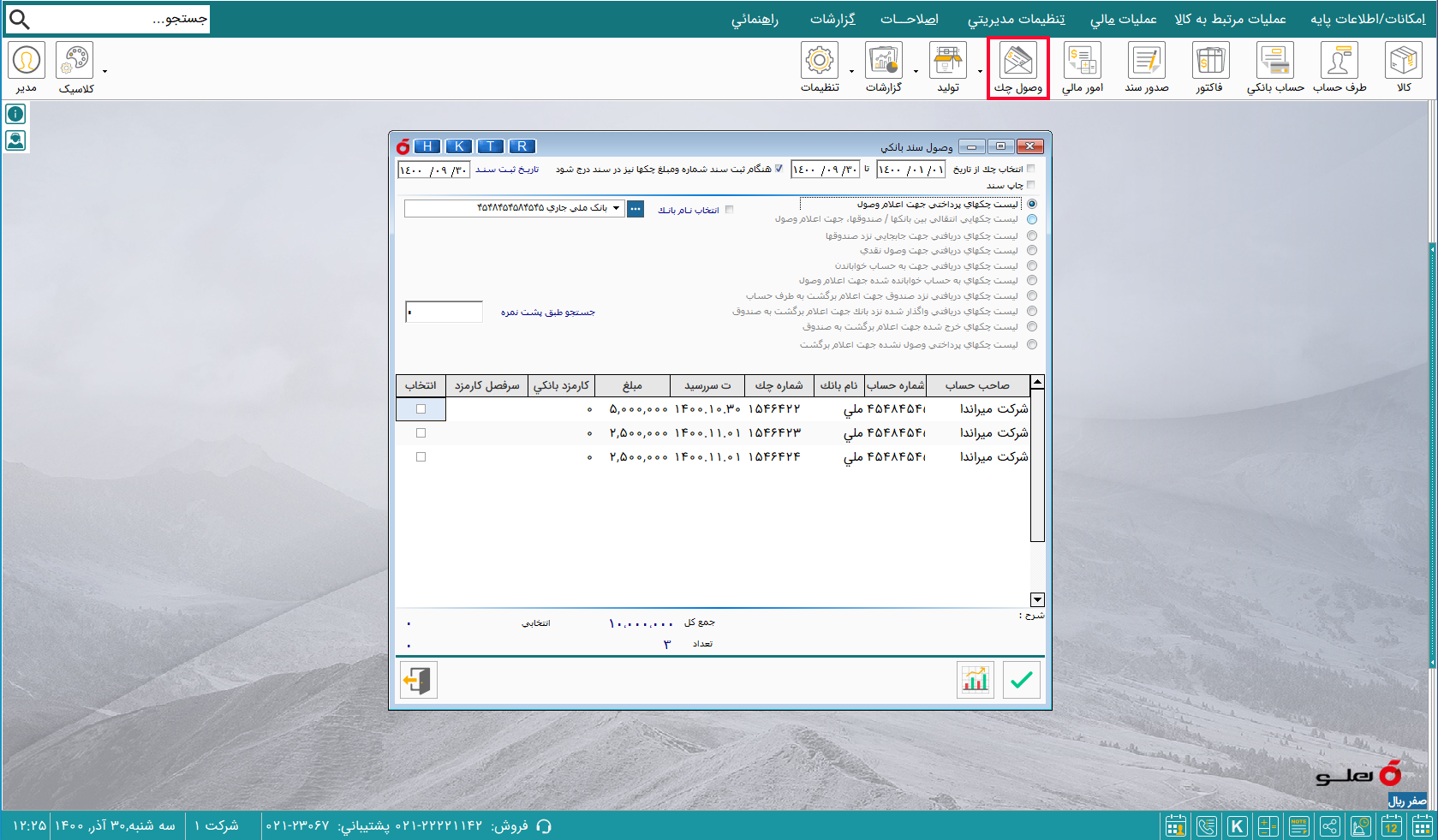Open the فاکتور (invoice) toolbar icon
This screenshot has width=1438, height=840.
tap(1210, 62)
